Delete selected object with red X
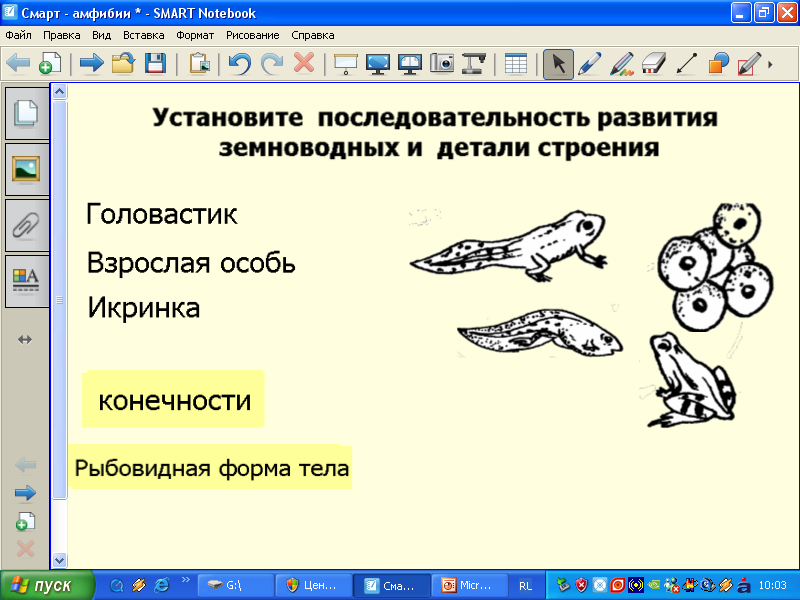Image resolution: width=800 pixels, height=600 pixels. point(304,63)
